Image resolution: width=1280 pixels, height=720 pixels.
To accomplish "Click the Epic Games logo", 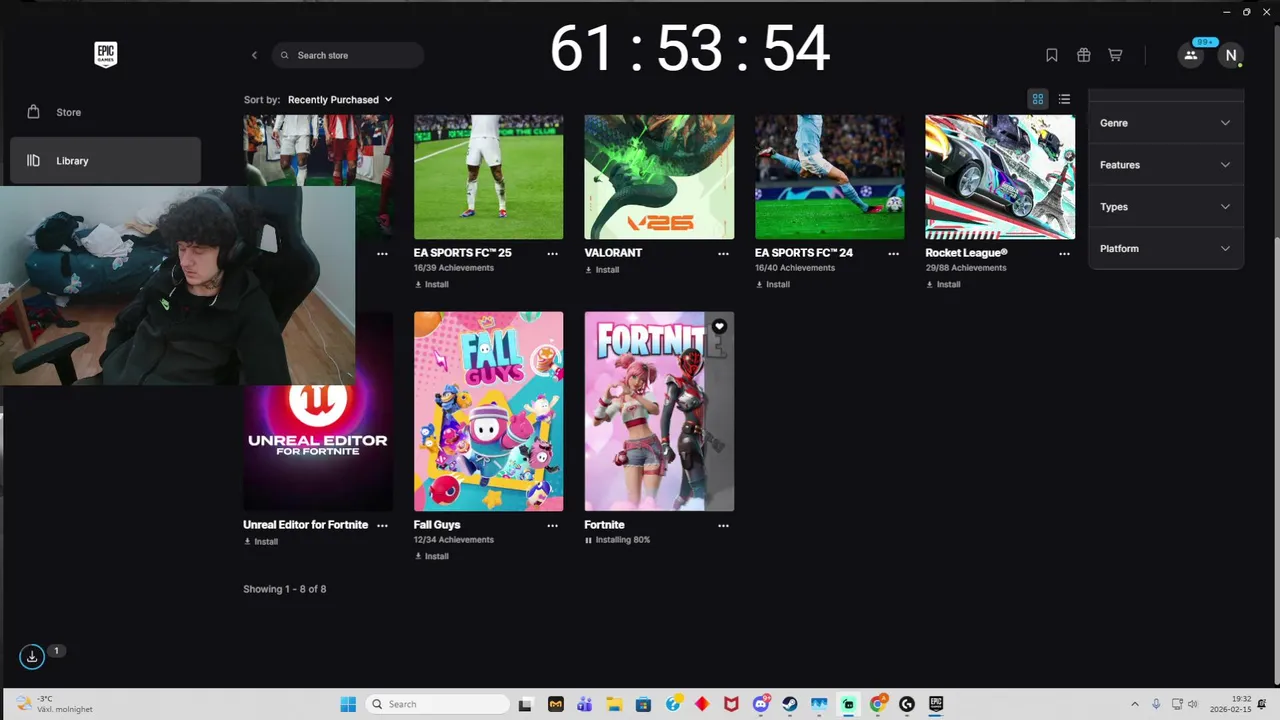I will [x=105, y=55].
